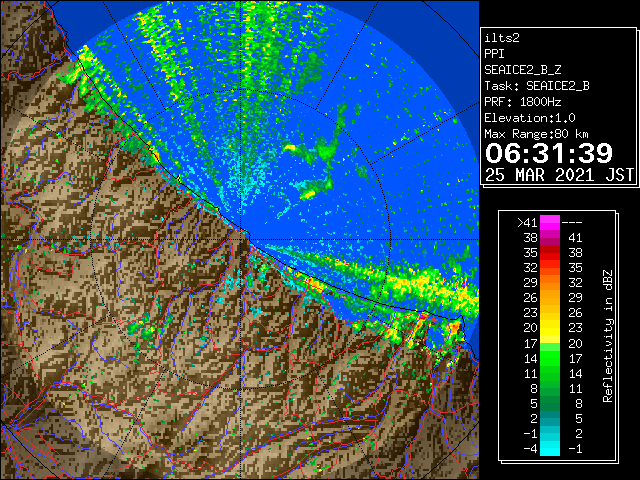Image resolution: width=640 pixels, height=480 pixels.
Task: Click the 'Task: SEAICE2_B' line
Action: point(537,86)
